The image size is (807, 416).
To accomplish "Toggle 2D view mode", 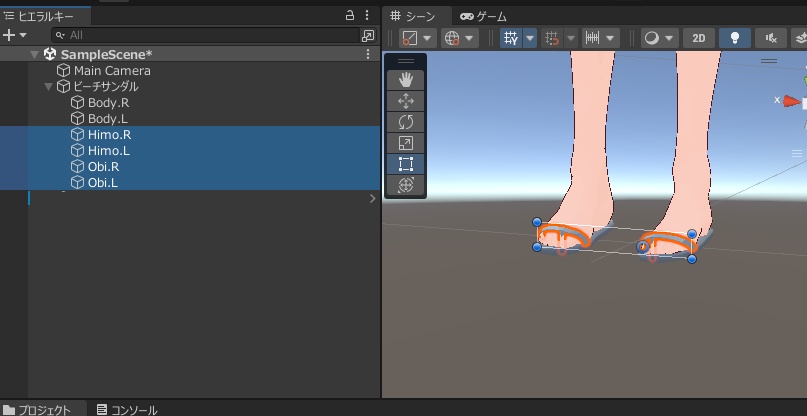I will click(x=698, y=38).
